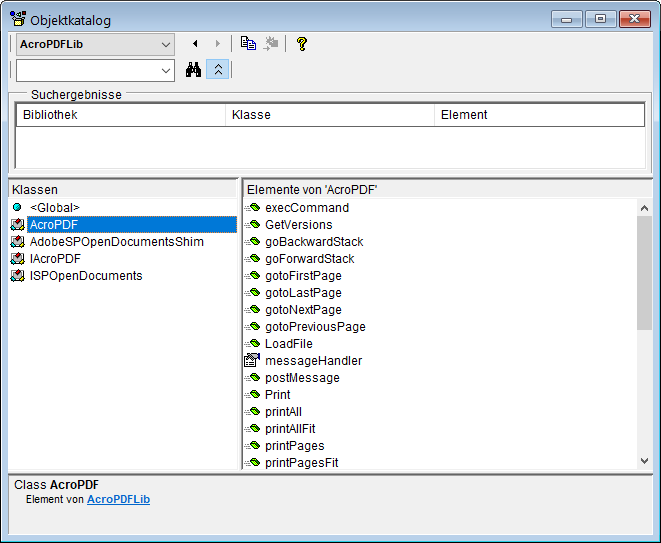Click the green Global sphere icon

click(17, 207)
